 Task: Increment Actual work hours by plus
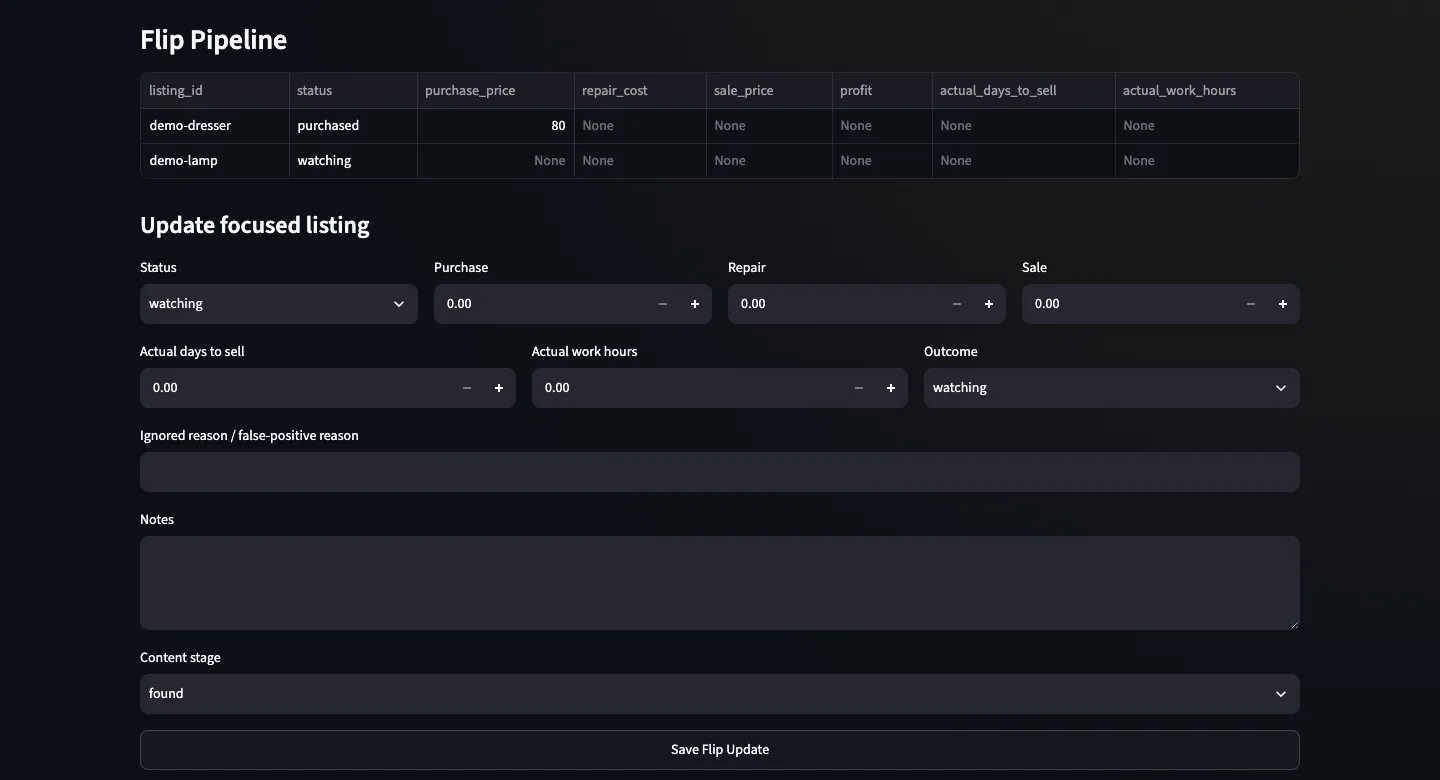coord(891,388)
